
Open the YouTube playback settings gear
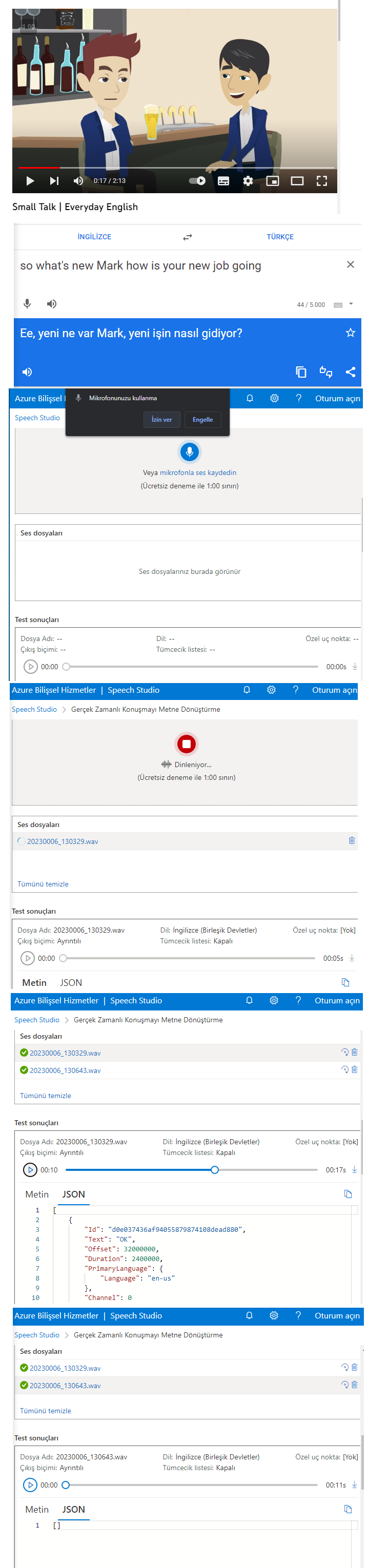point(248,180)
